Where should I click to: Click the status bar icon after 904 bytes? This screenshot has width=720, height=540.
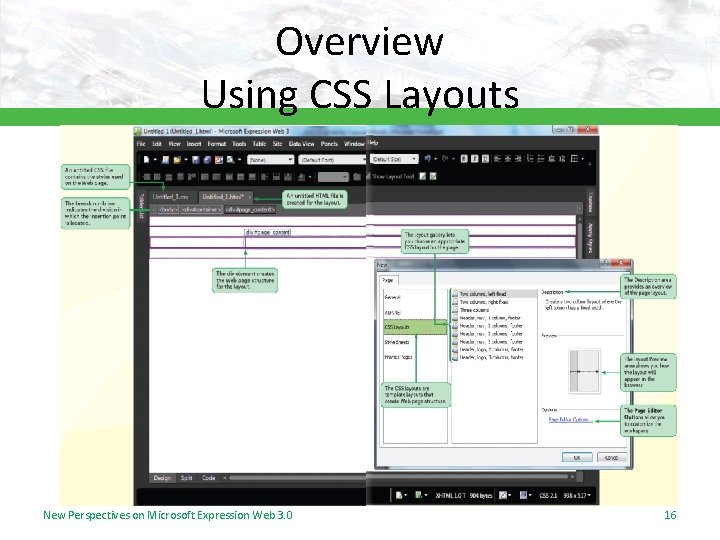click(503, 495)
